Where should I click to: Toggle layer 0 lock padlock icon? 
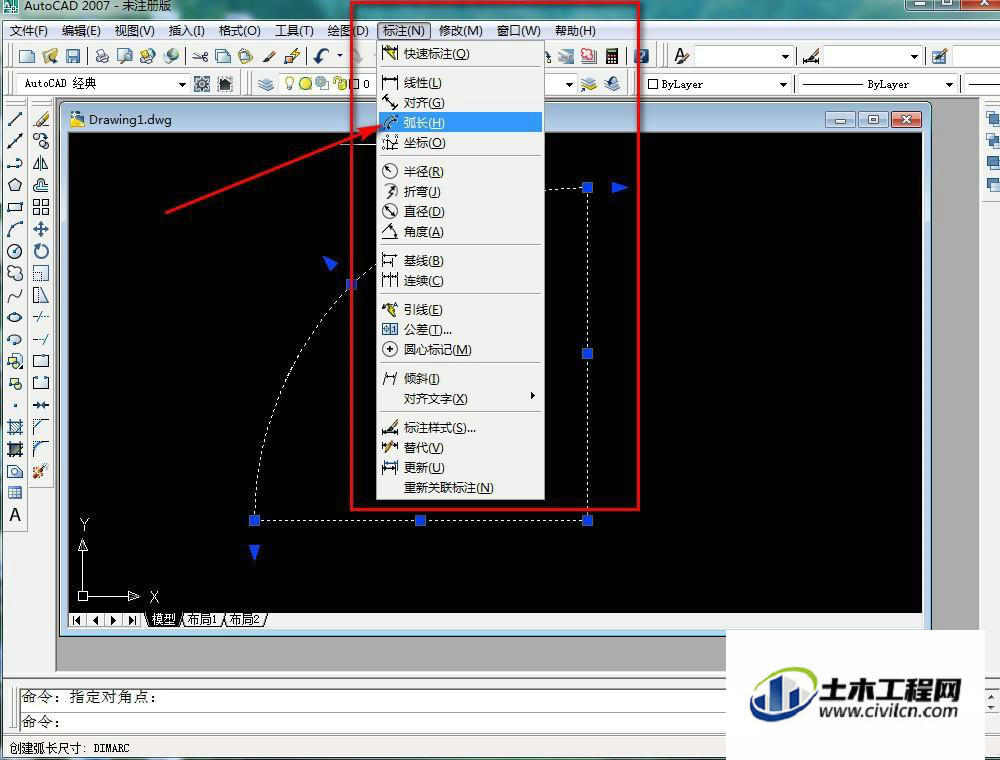[x=341, y=84]
